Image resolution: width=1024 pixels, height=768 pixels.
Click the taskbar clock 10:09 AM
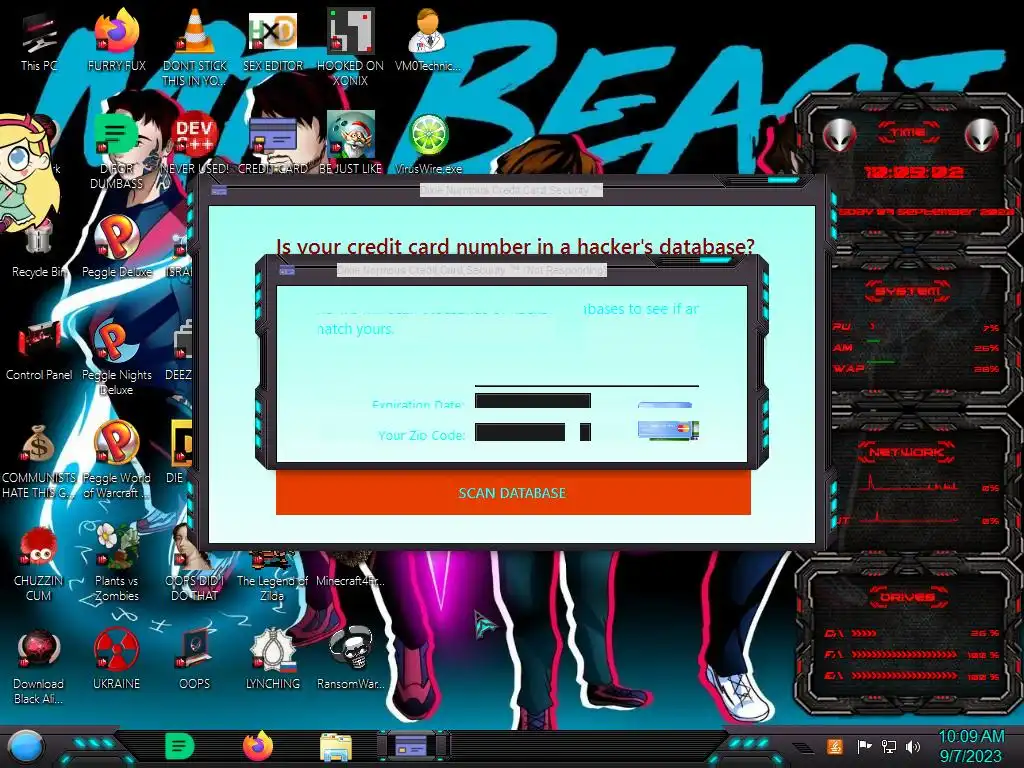(x=971, y=737)
